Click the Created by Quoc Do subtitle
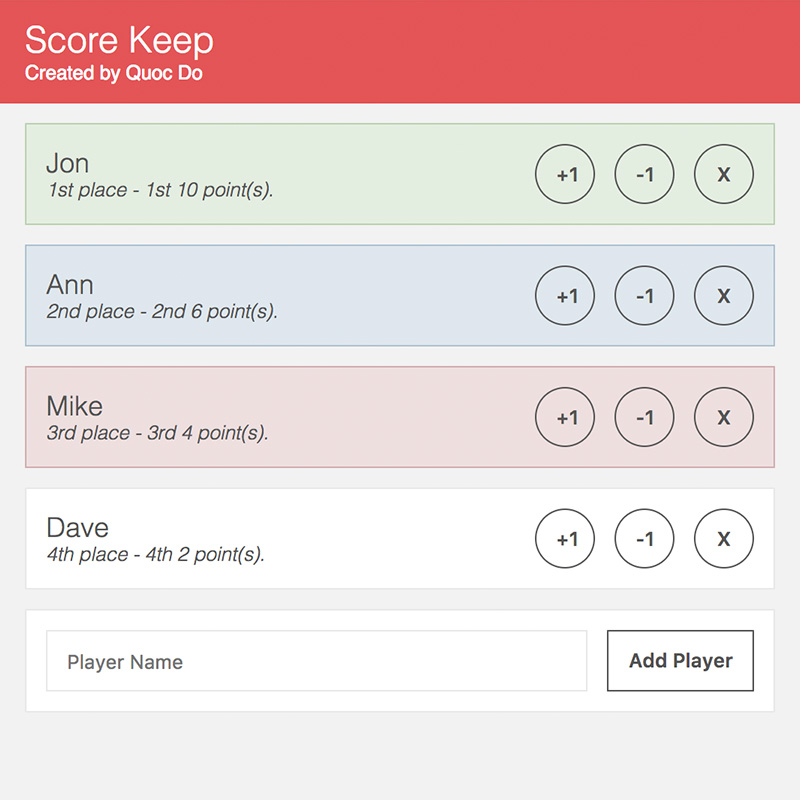Image resolution: width=800 pixels, height=800 pixels. click(x=114, y=73)
